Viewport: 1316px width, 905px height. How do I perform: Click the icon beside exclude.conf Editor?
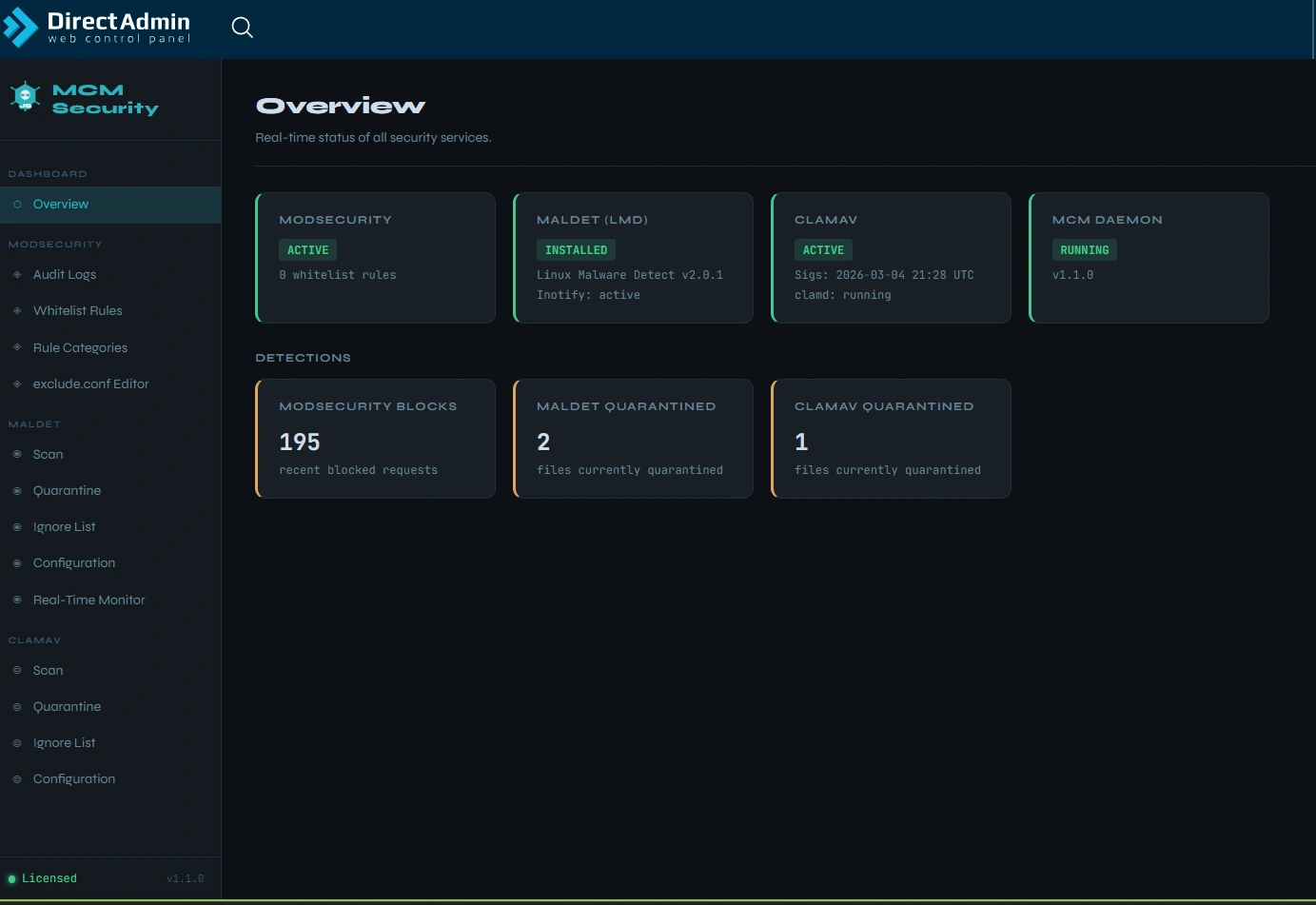[x=17, y=384]
